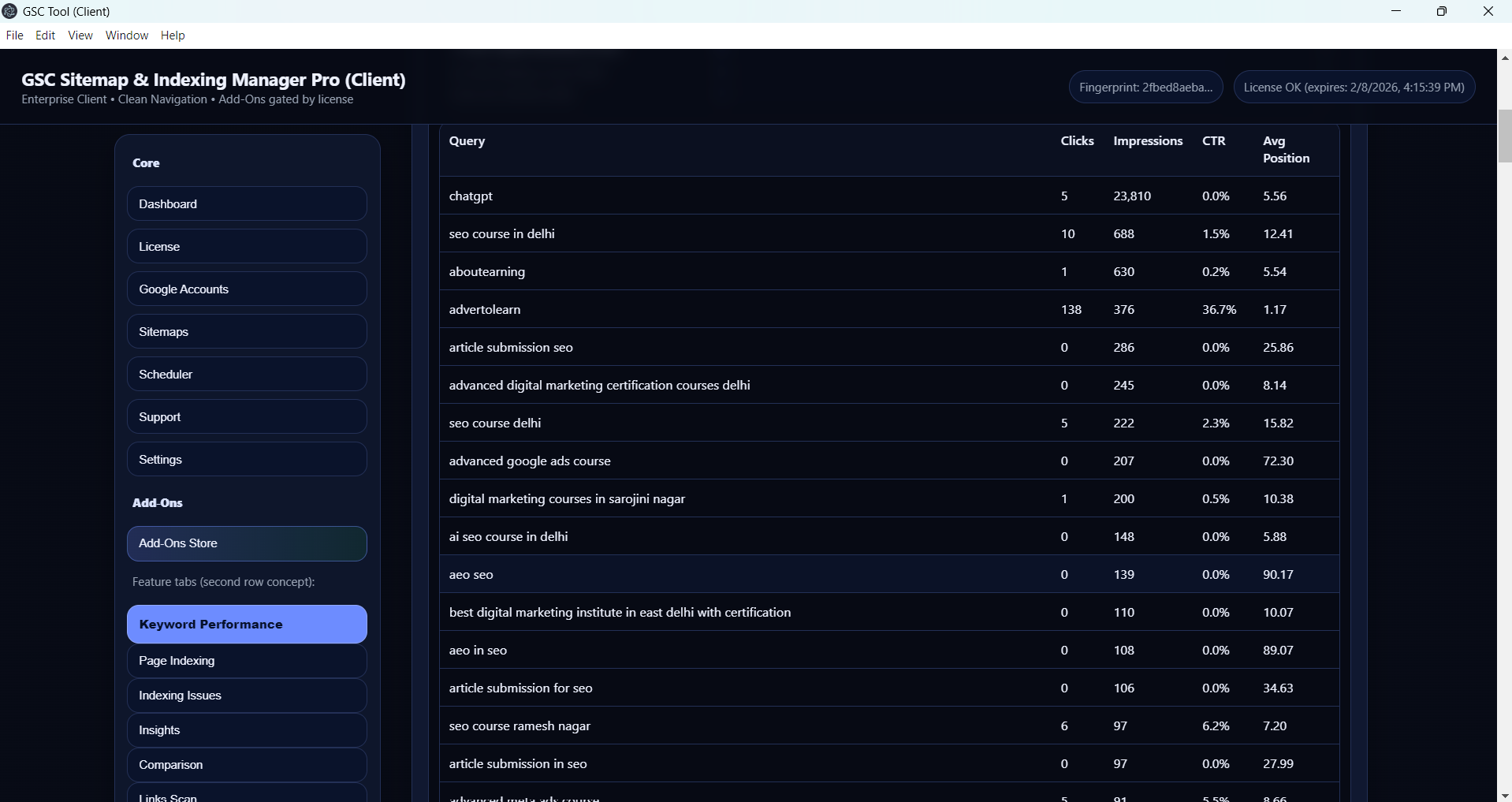Open the Comparison feature tab
1512x802 pixels.
tap(247, 765)
